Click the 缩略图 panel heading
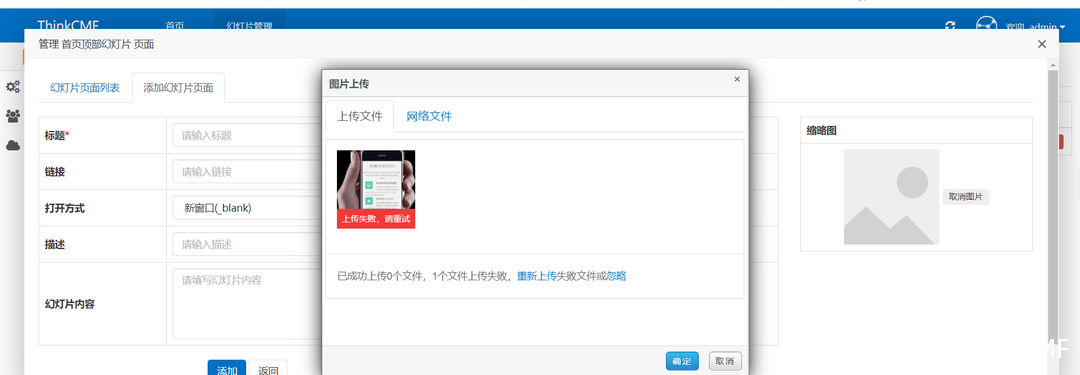Viewport: 1080px width, 375px height. click(822, 130)
